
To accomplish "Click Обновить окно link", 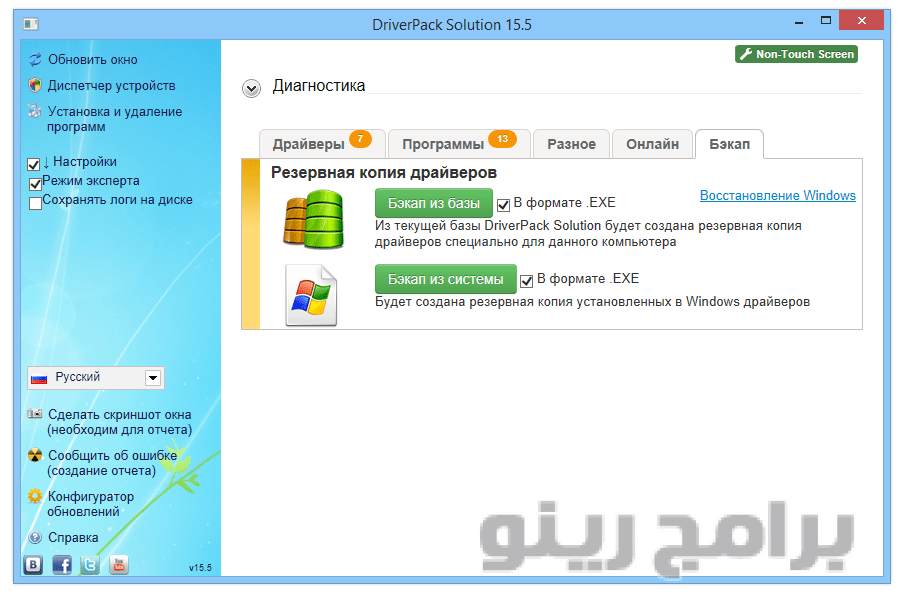I will [93, 60].
